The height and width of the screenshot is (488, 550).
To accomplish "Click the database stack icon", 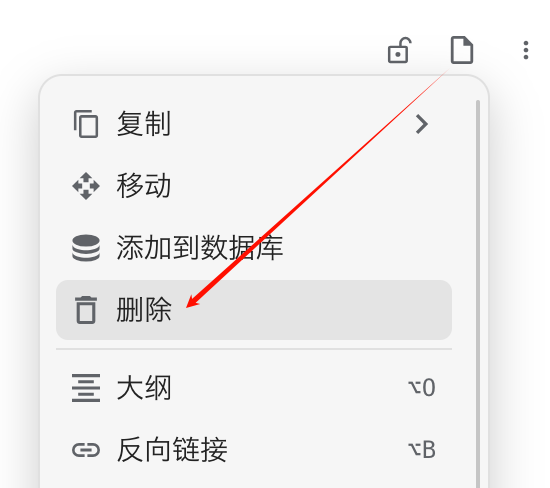I will click(86, 248).
